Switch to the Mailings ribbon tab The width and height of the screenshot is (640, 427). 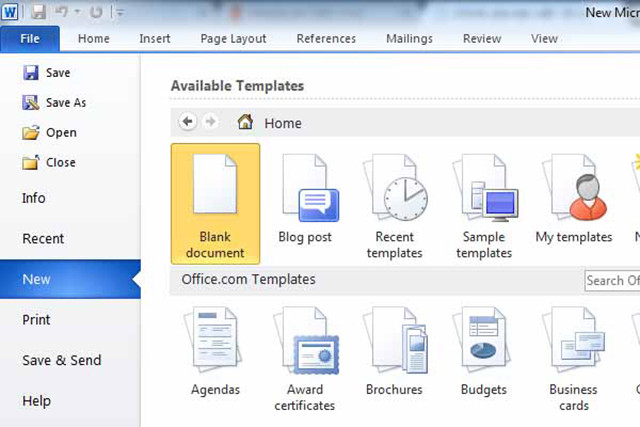tap(409, 39)
